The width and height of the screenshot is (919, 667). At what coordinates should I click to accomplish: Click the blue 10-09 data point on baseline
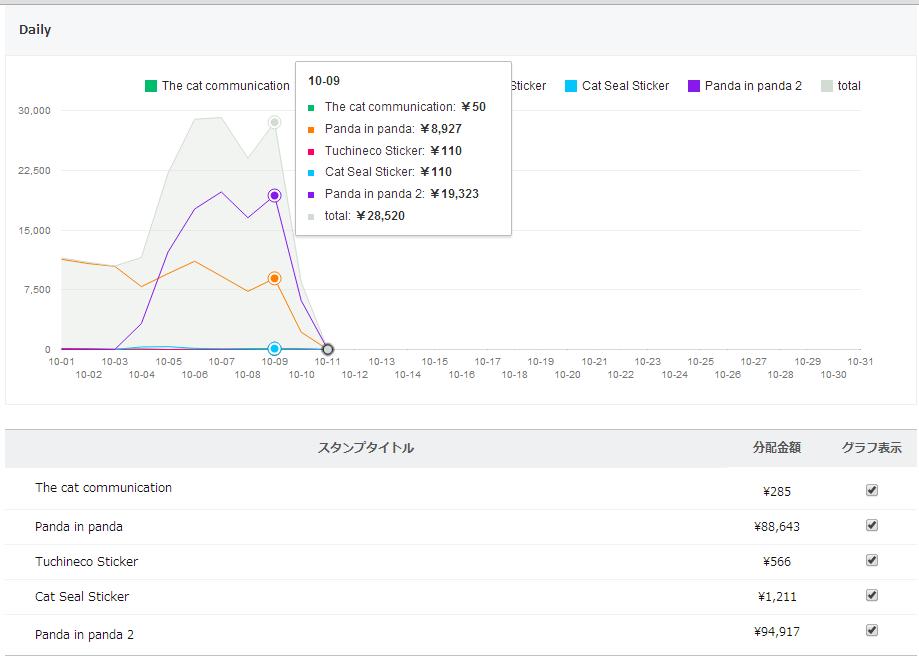[274, 348]
